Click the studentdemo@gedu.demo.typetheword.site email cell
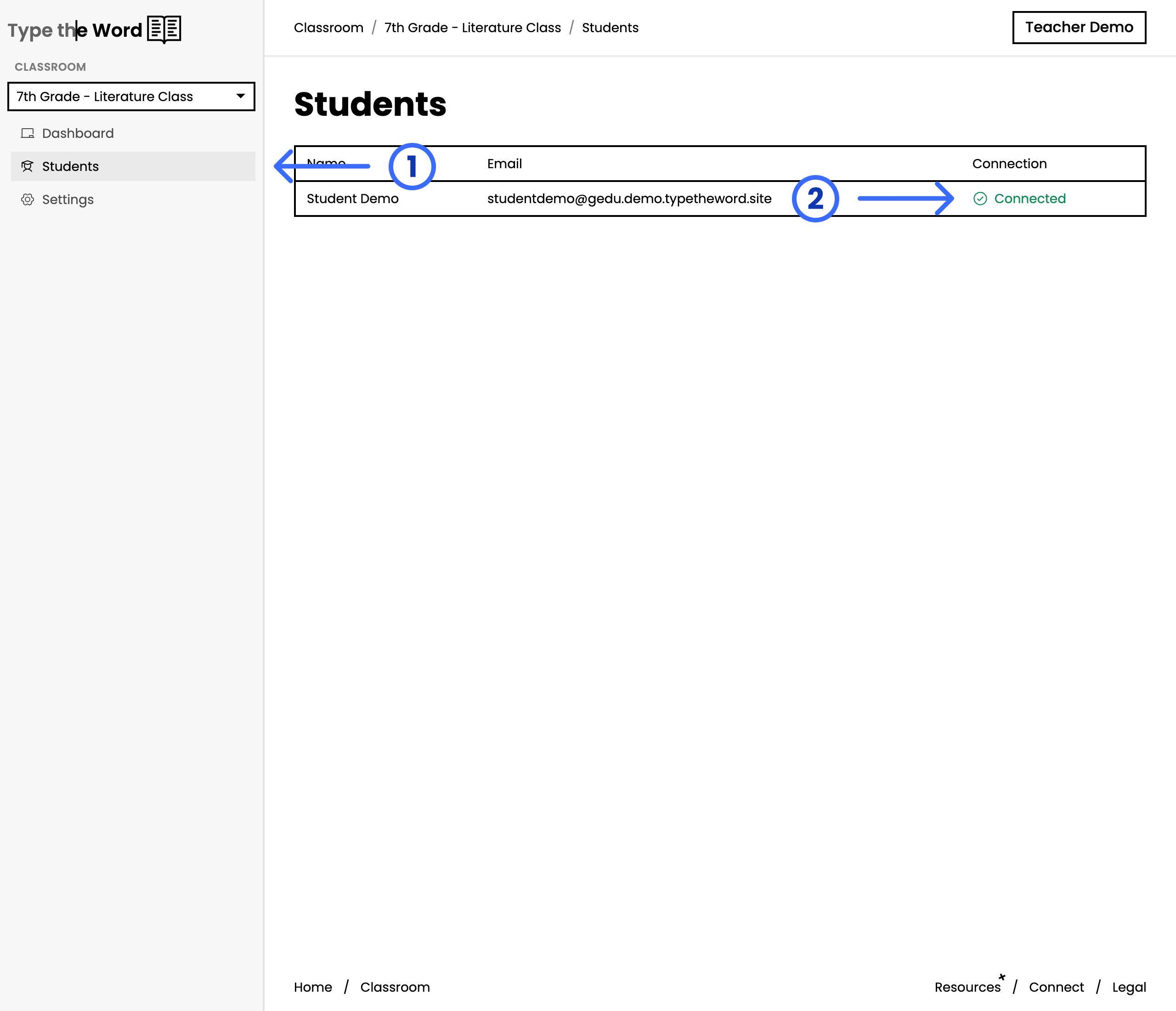1176x1011 pixels. (629, 199)
